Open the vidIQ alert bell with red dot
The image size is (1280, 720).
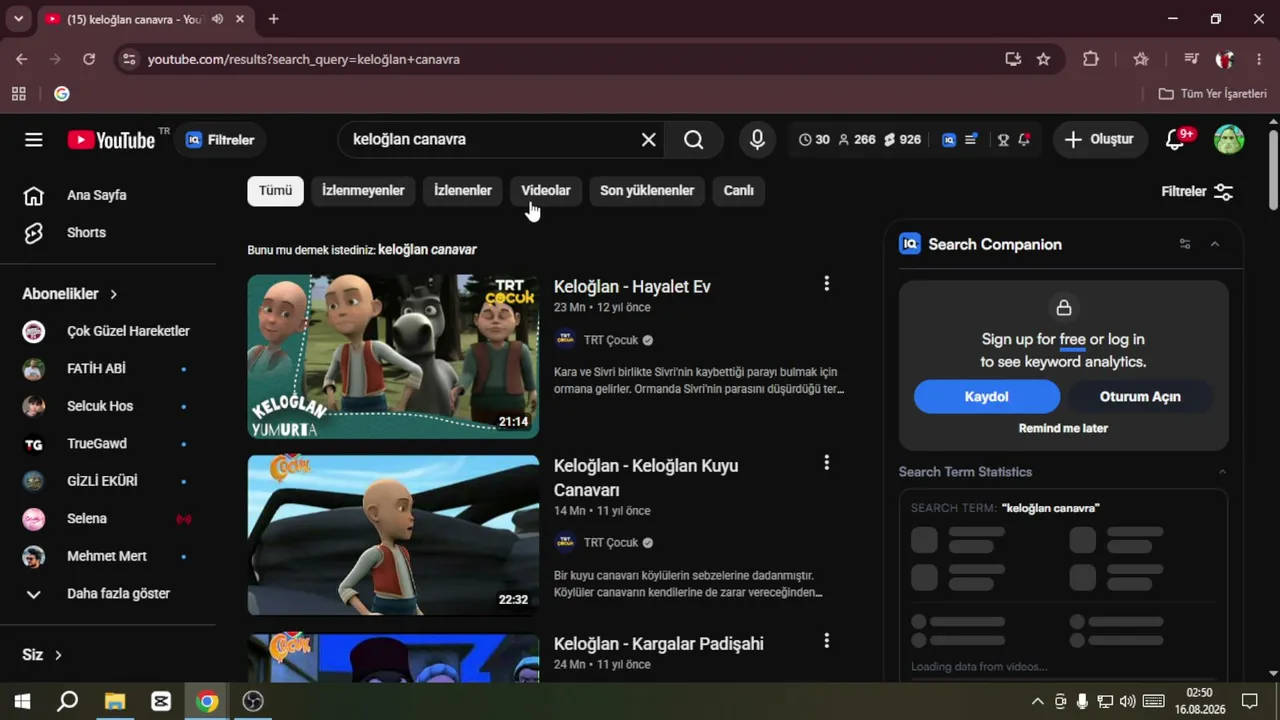[1024, 140]
